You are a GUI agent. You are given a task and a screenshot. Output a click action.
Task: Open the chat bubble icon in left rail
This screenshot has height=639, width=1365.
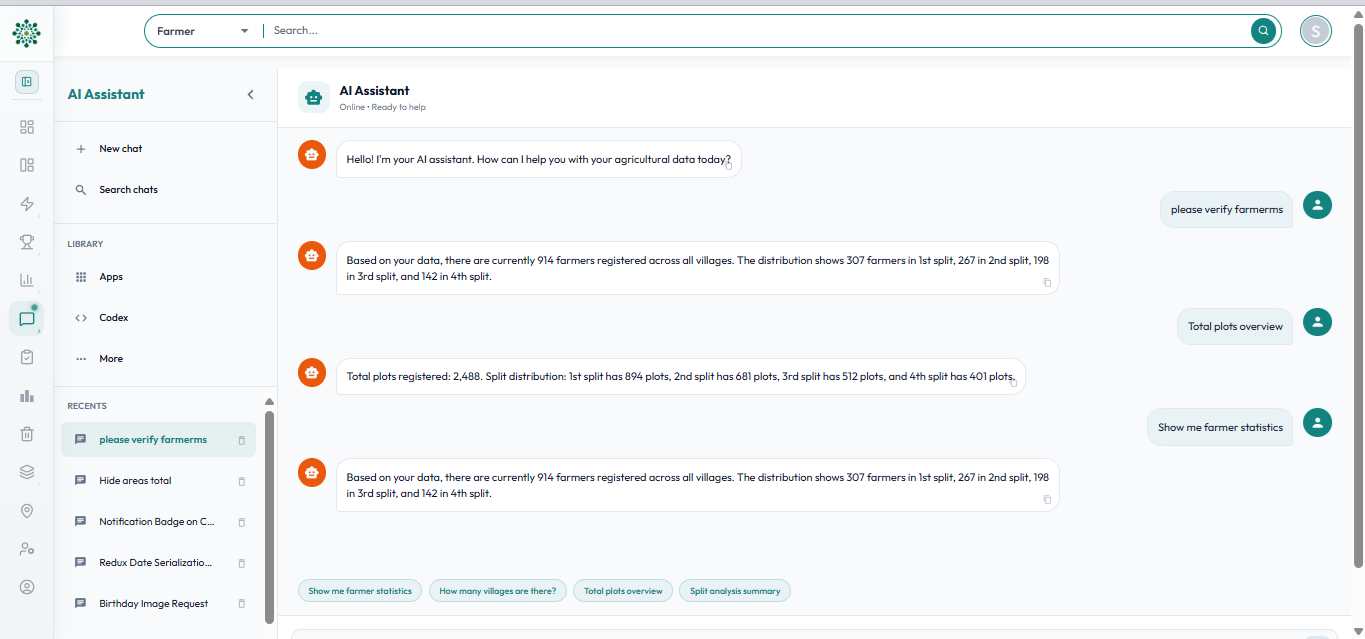coord(27,319)
